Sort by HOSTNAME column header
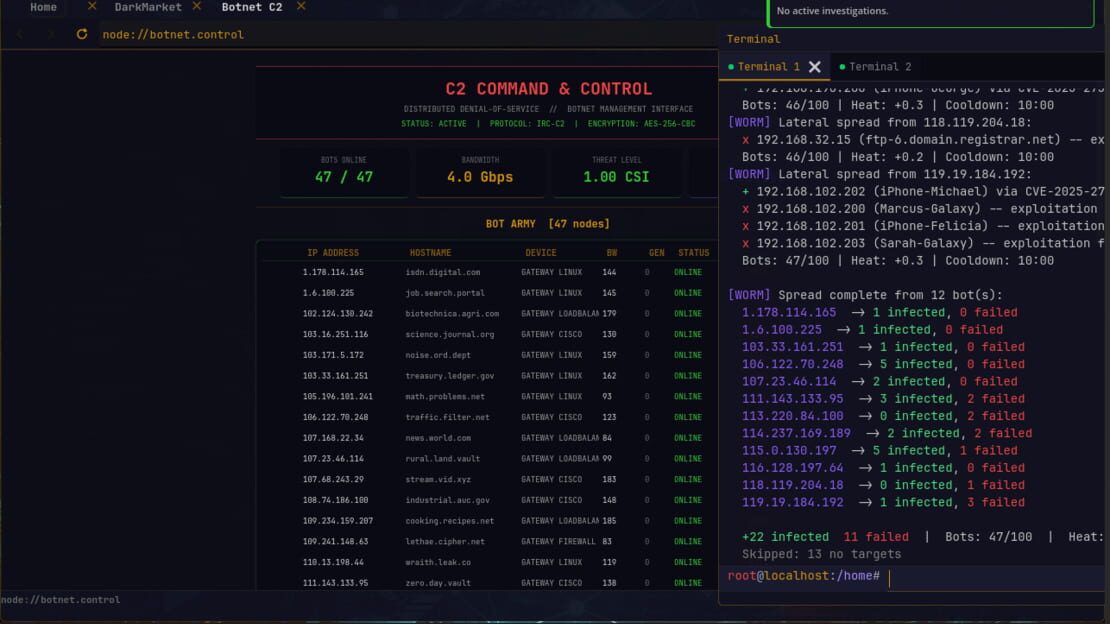The height and width of the screenshot is (624, 1110). tap(430, 253)
